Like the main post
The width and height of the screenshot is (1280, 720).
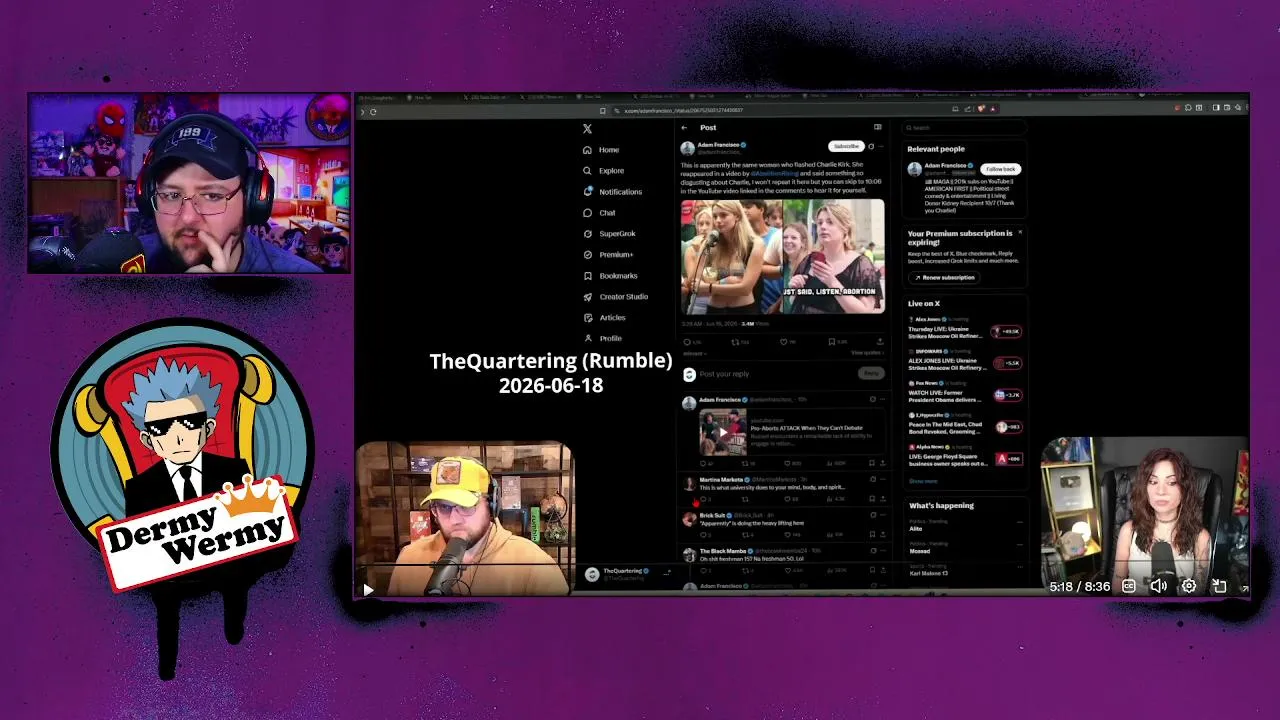point(784,342)
